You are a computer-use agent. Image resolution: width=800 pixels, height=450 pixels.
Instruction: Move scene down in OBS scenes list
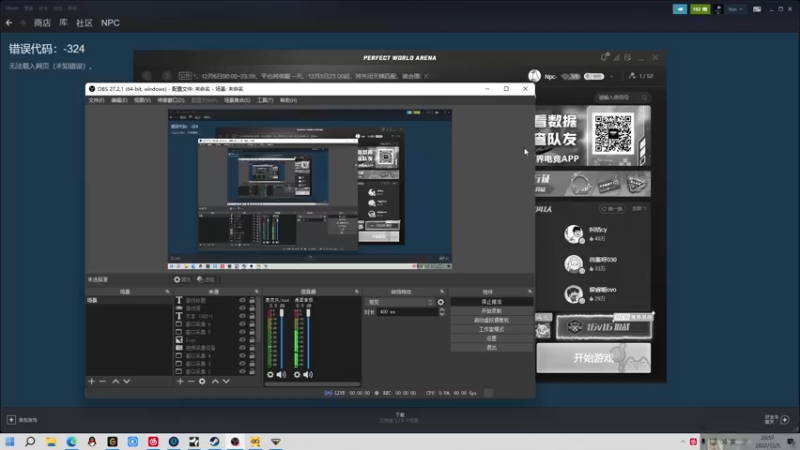127,381
